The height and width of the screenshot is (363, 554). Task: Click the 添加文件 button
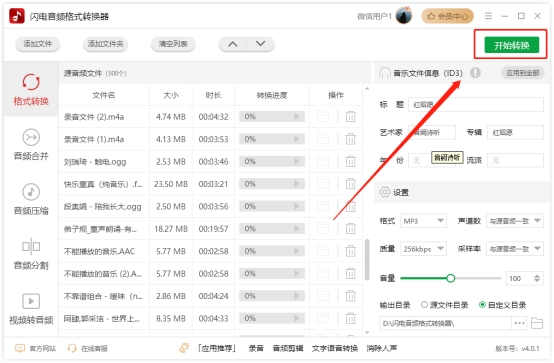pyautogui.click(x=37, y=44)
